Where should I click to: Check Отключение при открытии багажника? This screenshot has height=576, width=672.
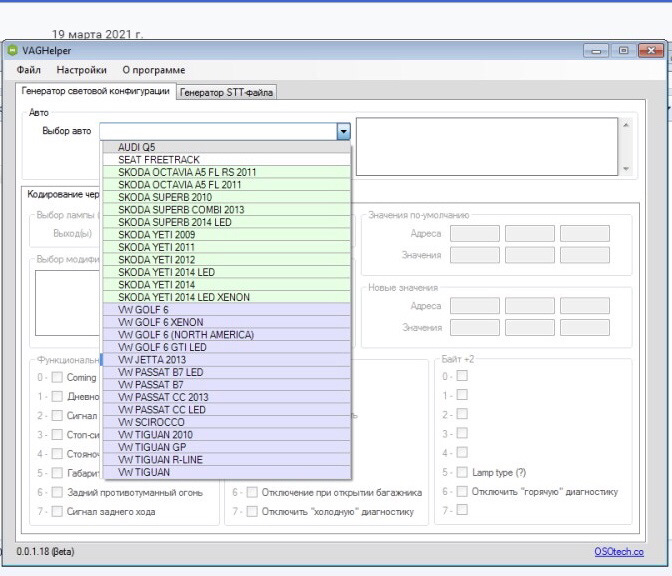click(252, 492)
